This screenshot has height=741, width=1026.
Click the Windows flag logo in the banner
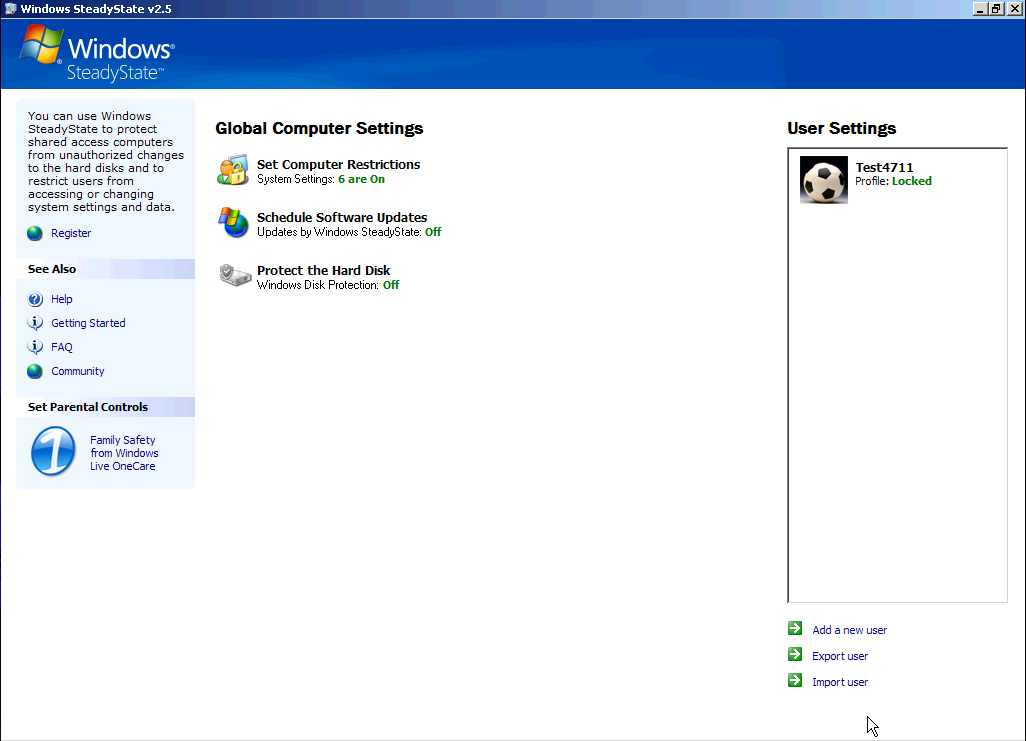tap(41, 45)
